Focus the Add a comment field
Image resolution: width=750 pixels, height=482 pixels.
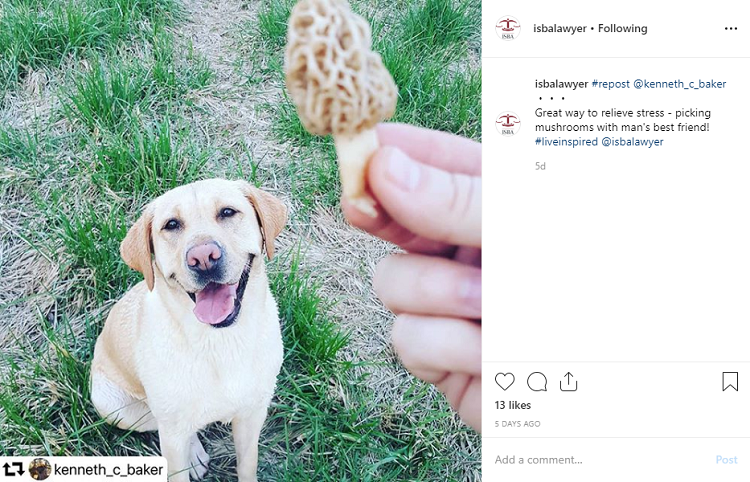(x=600, y=460)
